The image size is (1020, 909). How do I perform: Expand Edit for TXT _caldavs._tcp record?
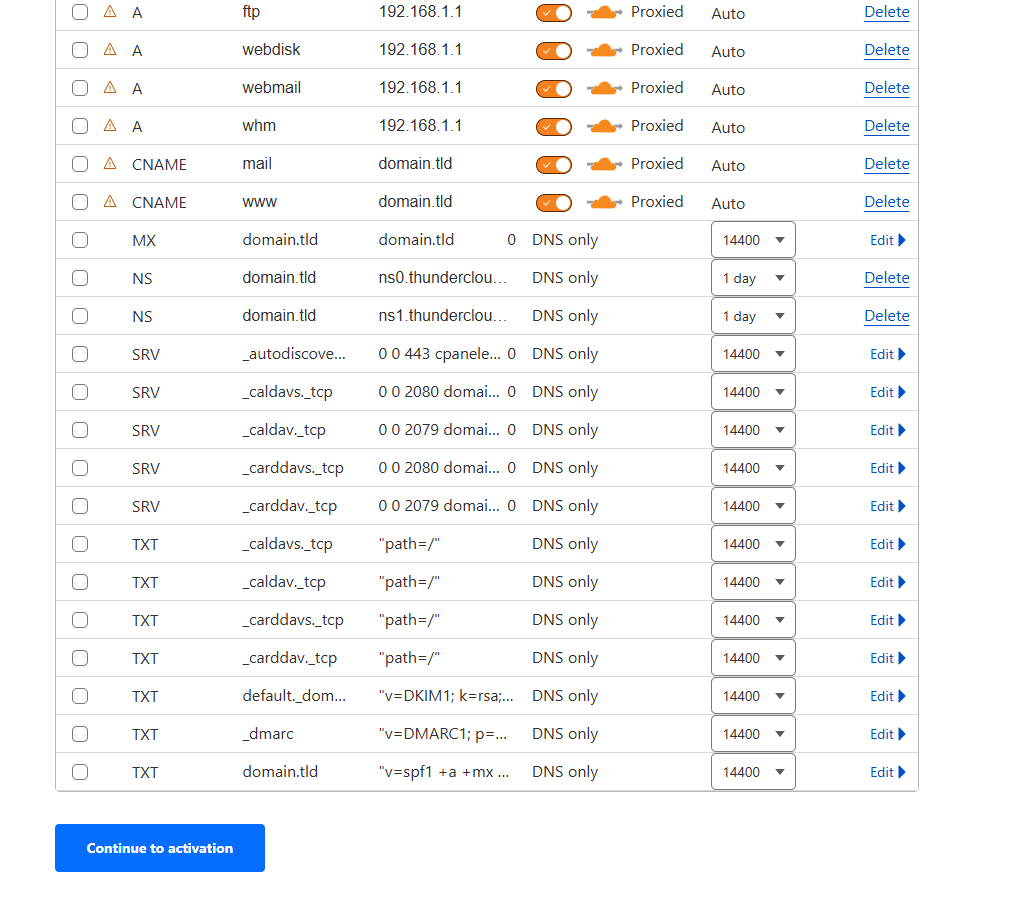tap(888, 544)
